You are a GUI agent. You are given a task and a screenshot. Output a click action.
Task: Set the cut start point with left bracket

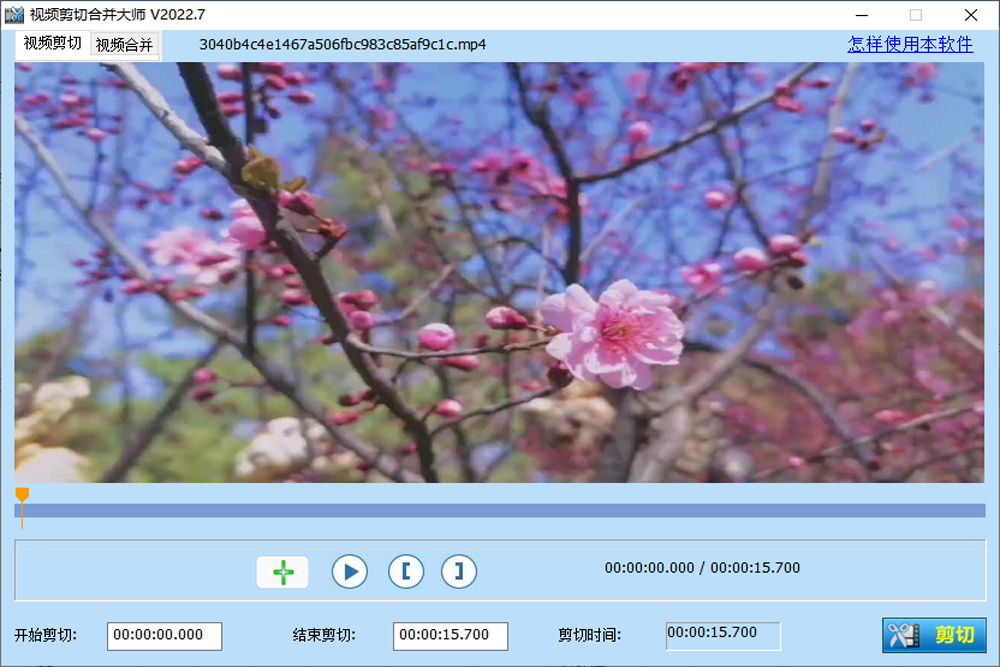coord(406,571)
